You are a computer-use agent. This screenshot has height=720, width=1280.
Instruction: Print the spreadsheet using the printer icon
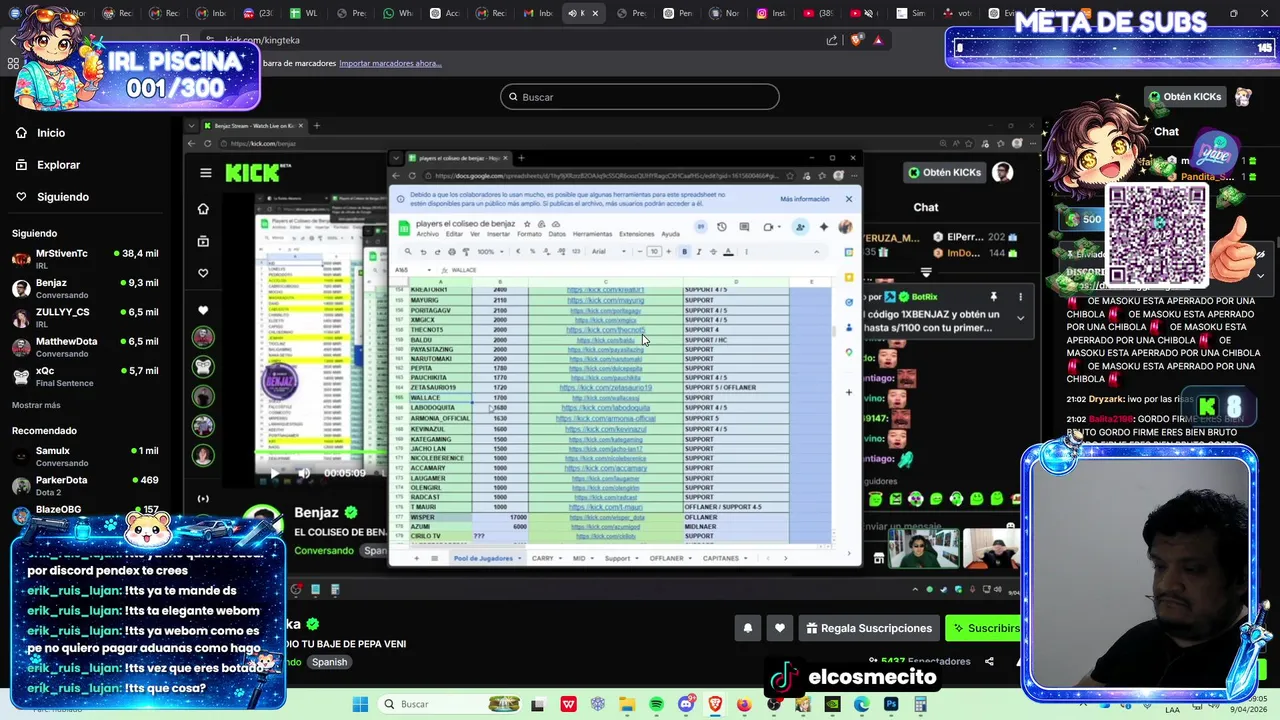(452, 252)
